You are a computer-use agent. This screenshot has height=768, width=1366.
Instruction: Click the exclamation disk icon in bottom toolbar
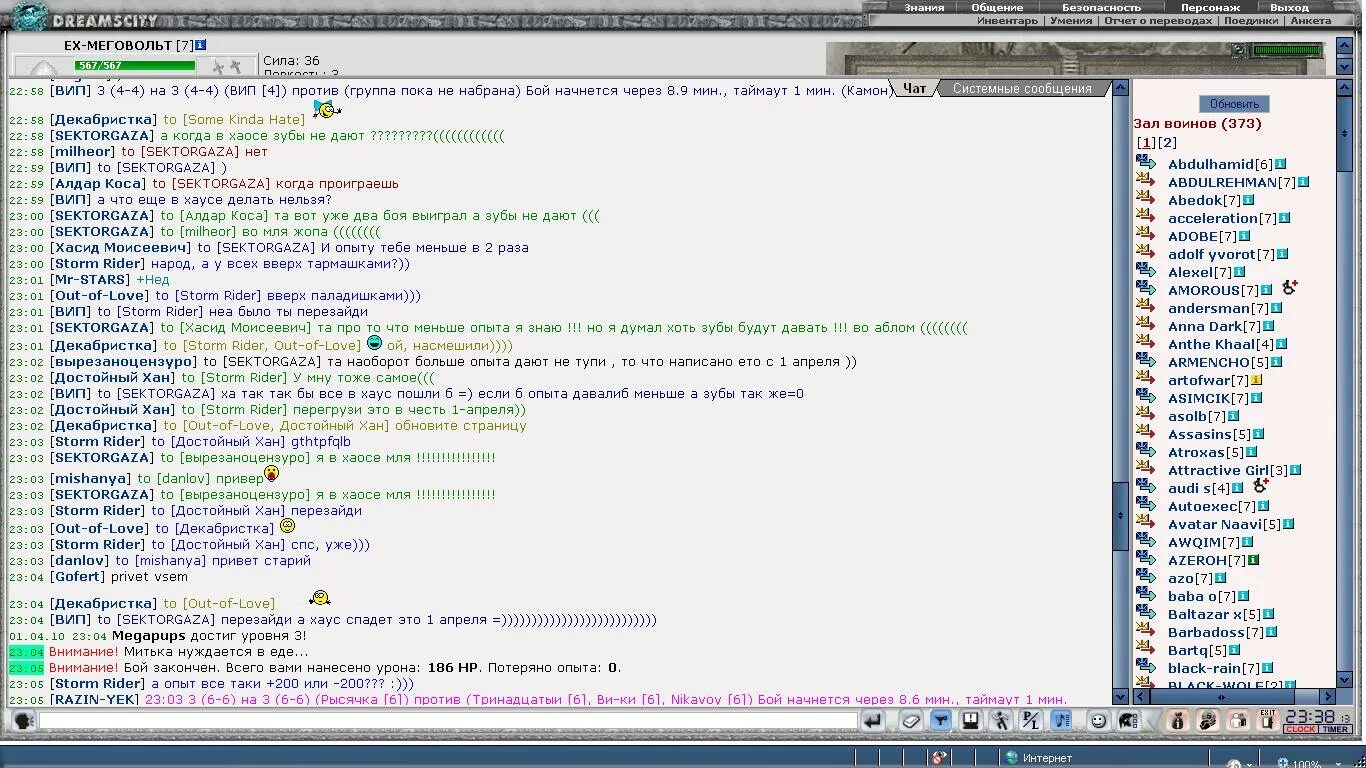[x=970, y=721]
